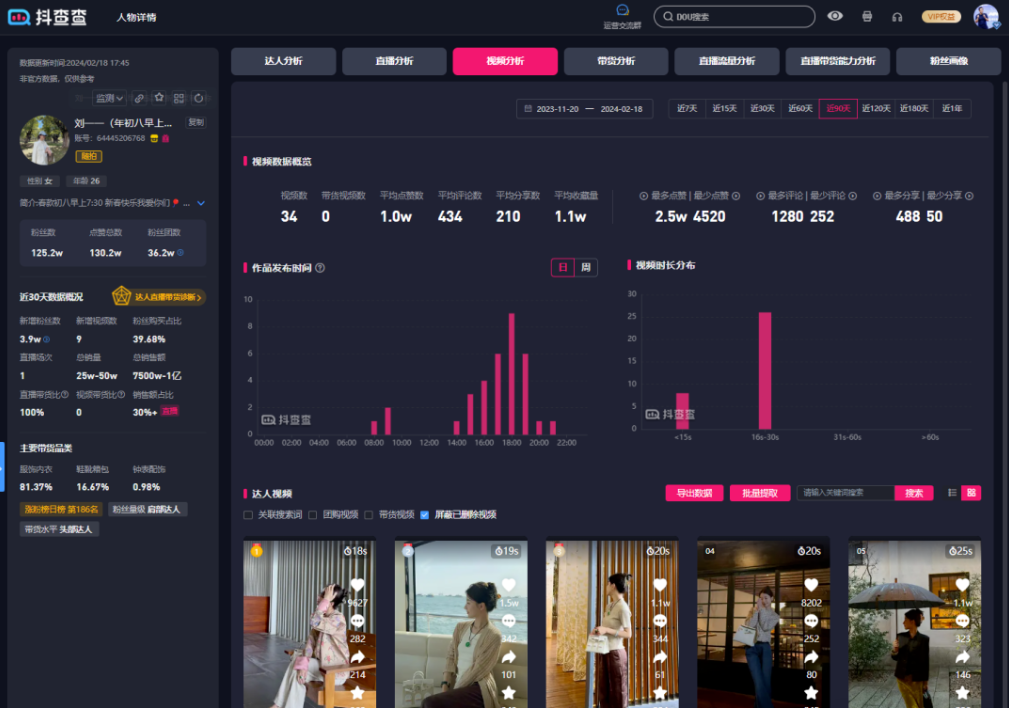Open the DOU搜索 search field
Image resolution: width=1009 pixels, height=708 pixels.
[735, 16]
